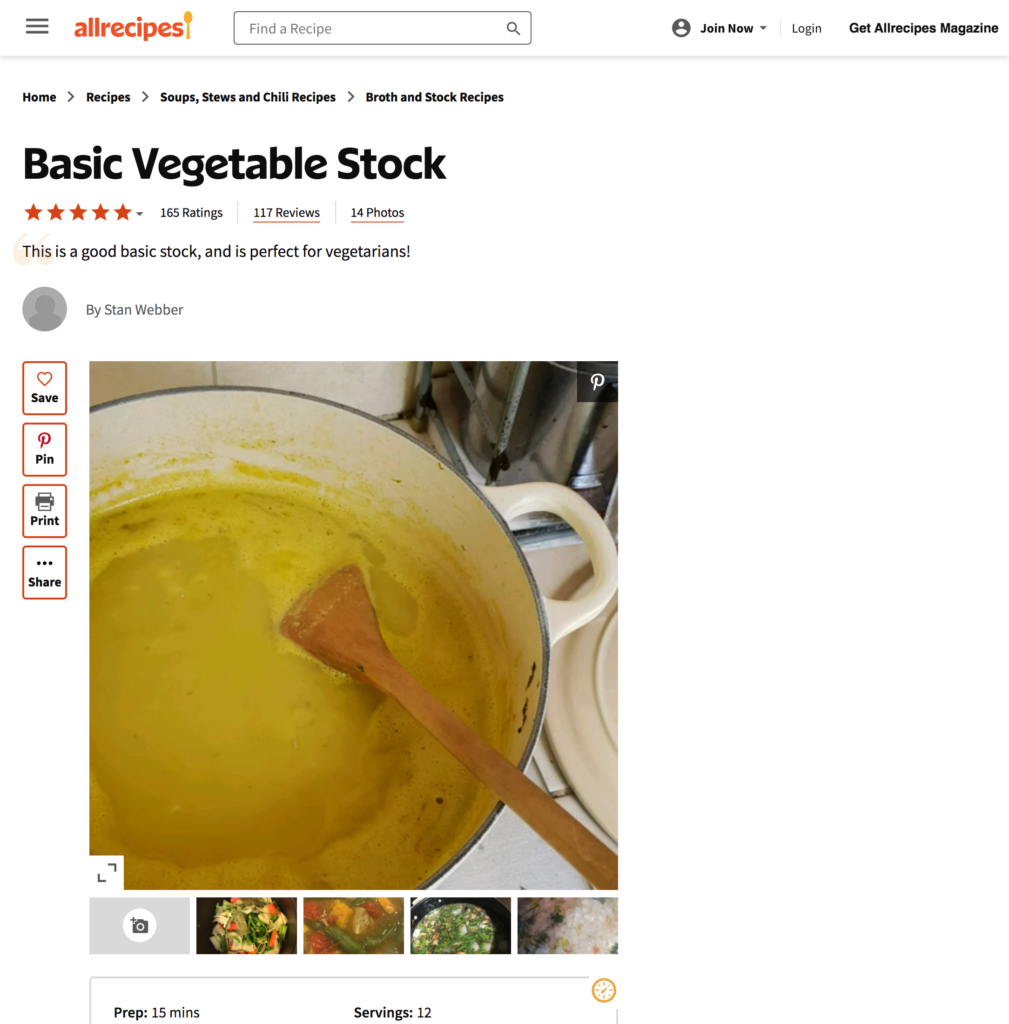The height and width of the screenshot is (1024, 1009).
Task: Expand the main photo to fullscreen
Action: point(106,872)
